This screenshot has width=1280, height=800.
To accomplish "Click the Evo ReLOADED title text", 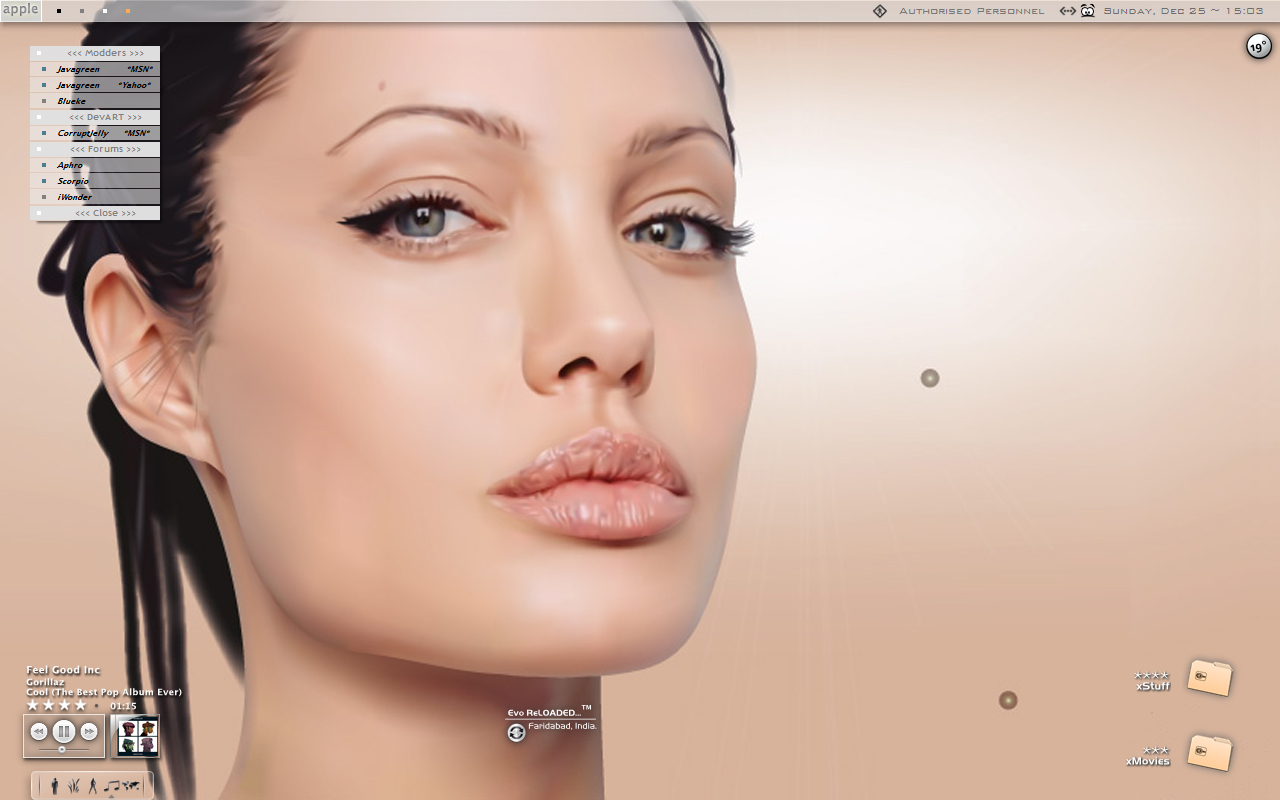I will [x=545, y=713].
